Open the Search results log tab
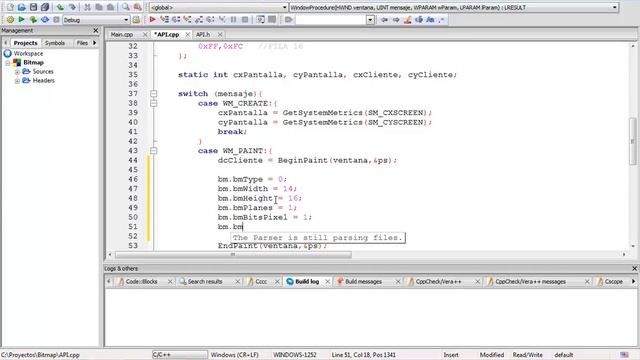Image resolution: width=640 pixels, height=360 pixels. pyautogui.click(x=205, y=282)
